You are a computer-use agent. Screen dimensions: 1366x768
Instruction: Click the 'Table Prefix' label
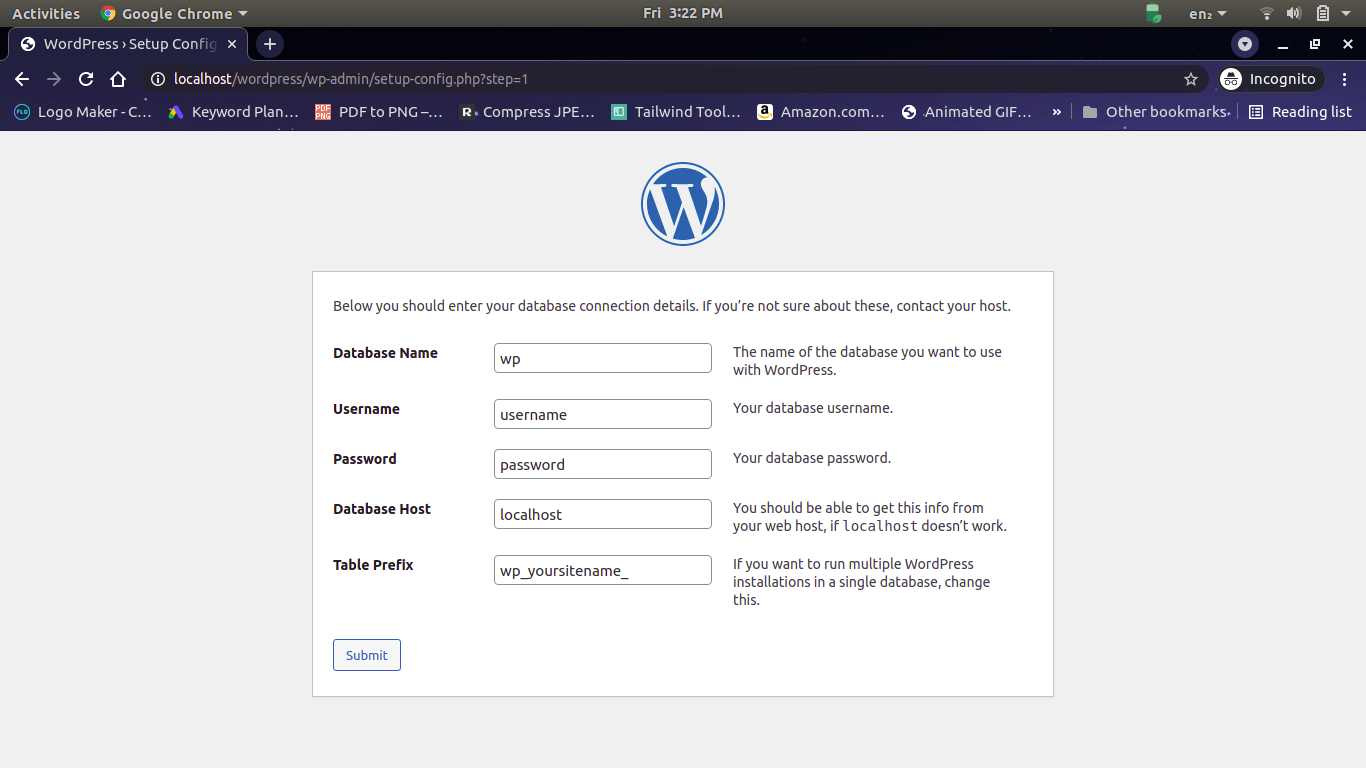[373, 565]
